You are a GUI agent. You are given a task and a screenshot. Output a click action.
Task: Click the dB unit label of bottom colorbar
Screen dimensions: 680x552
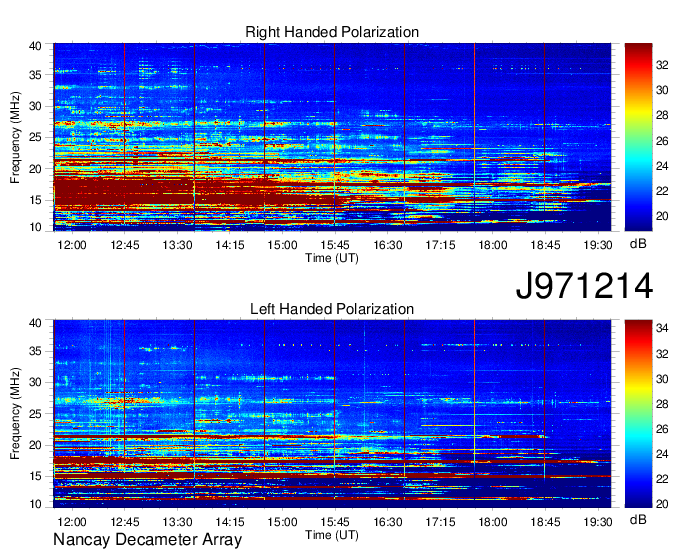(x=638, y=519)
